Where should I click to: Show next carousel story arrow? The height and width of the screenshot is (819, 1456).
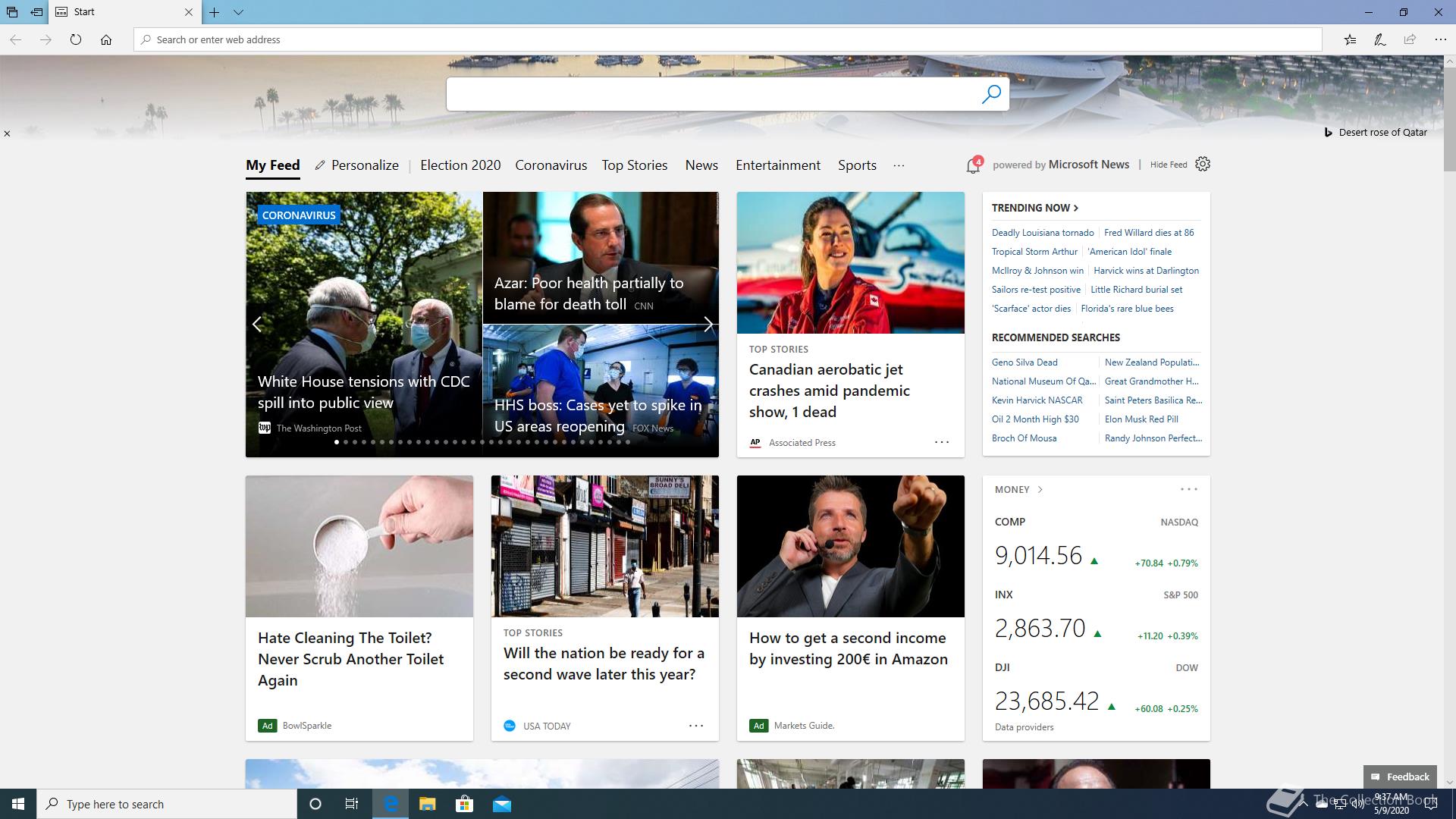pyautogui.click(x=708, y=325)
